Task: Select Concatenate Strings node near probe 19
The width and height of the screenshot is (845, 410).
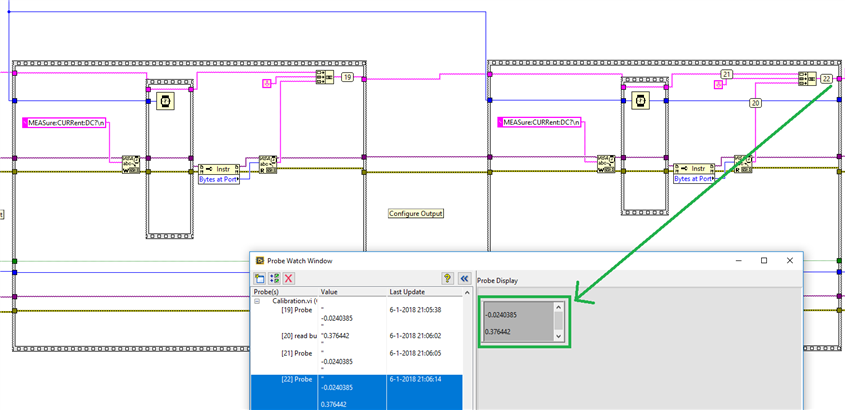Action: point(324,77)
